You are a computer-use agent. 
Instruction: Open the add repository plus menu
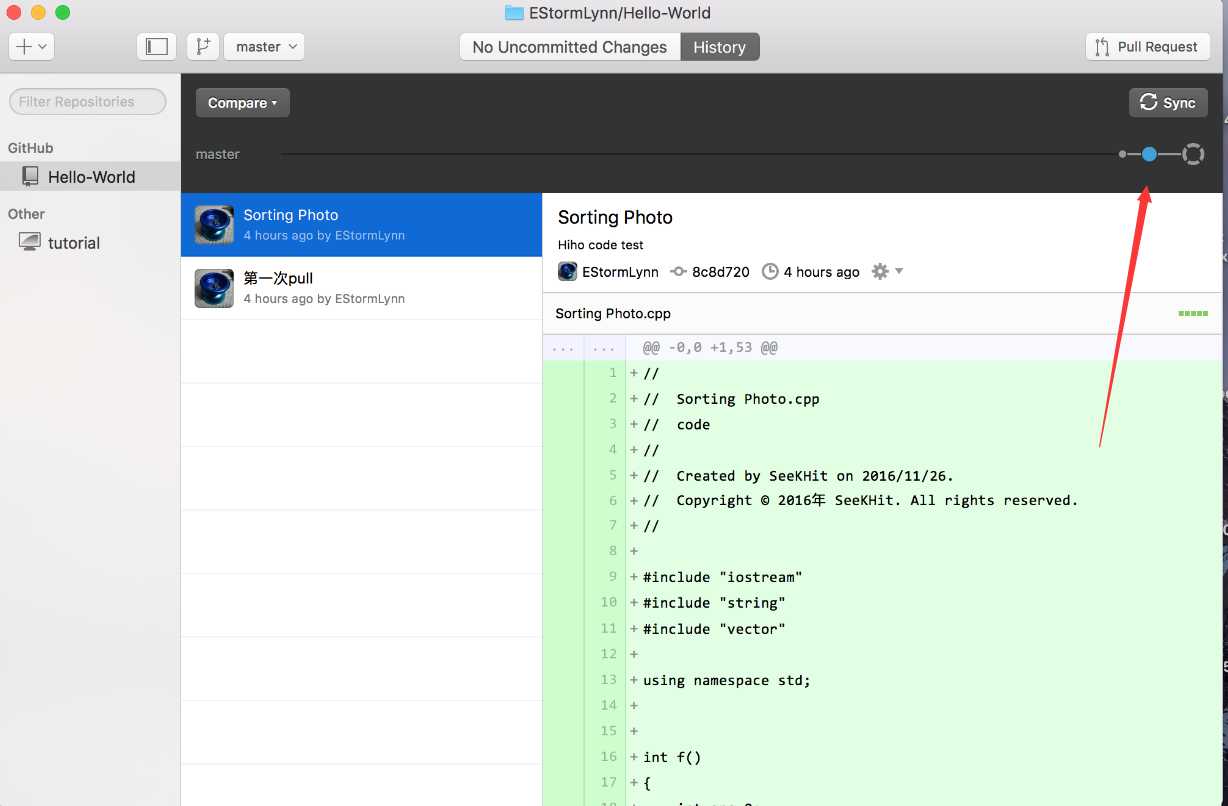[x=31, y=46]
